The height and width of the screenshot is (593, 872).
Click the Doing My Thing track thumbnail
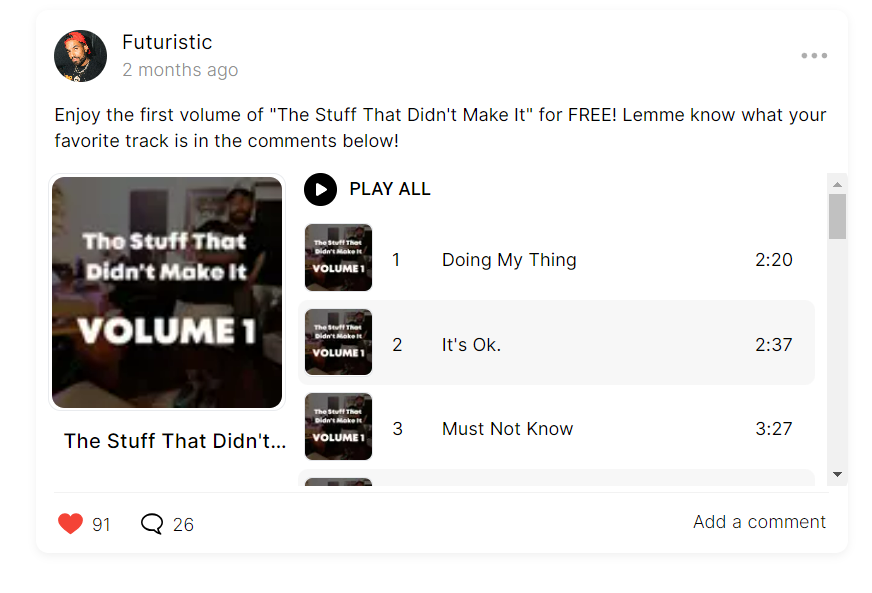(x=338, y=258)
